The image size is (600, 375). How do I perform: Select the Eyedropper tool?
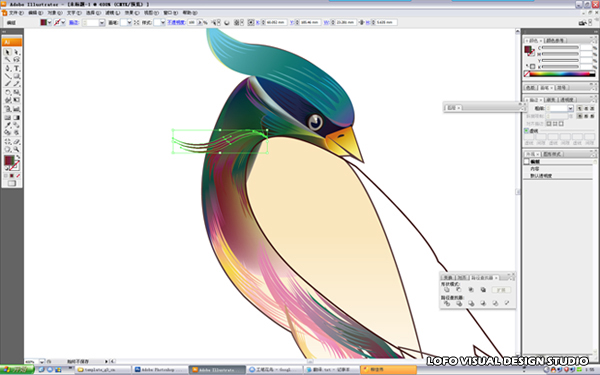pyautogui.click(x=7, y=125)
